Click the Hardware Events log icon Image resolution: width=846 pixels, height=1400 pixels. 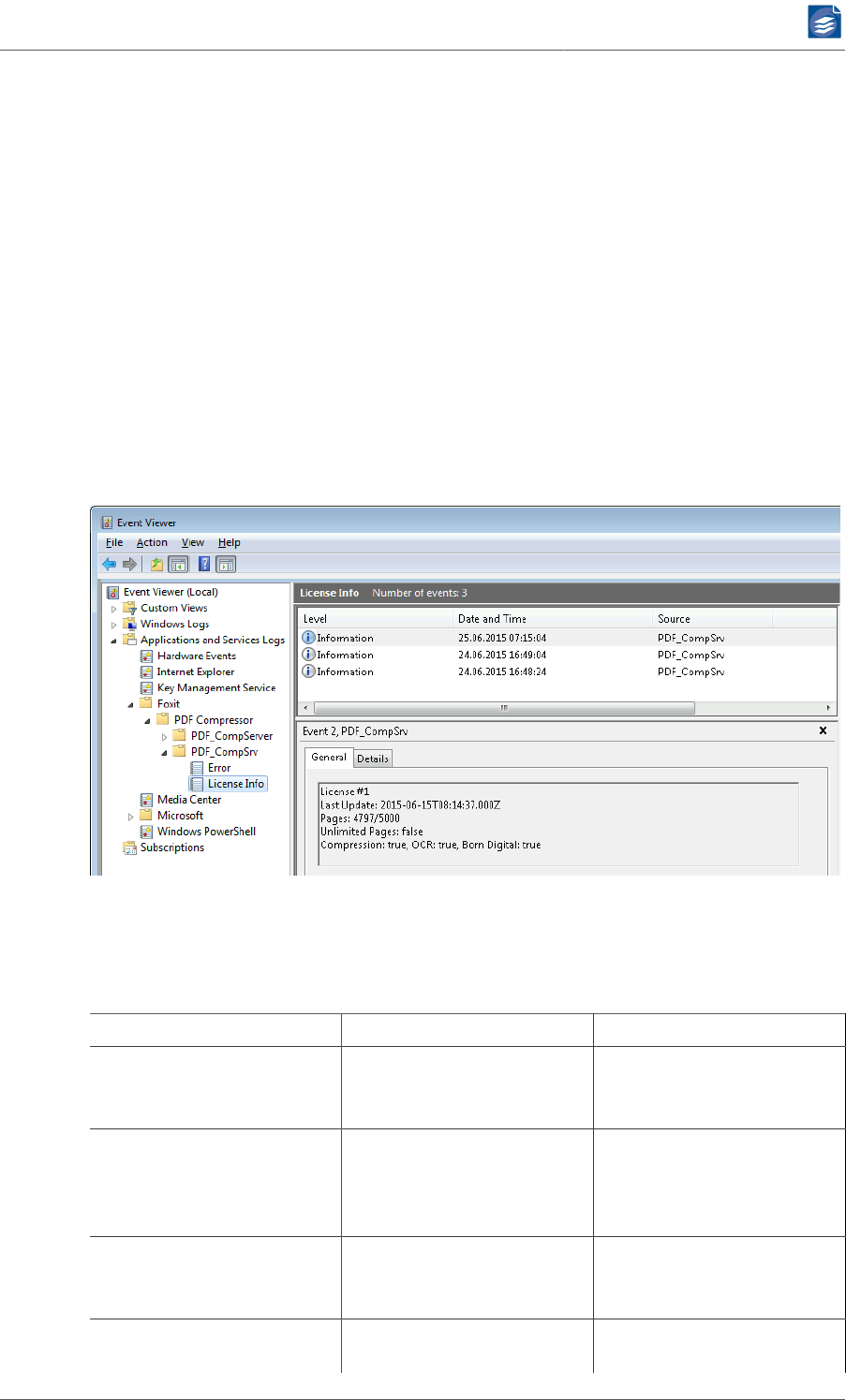[x=147, y=656]
